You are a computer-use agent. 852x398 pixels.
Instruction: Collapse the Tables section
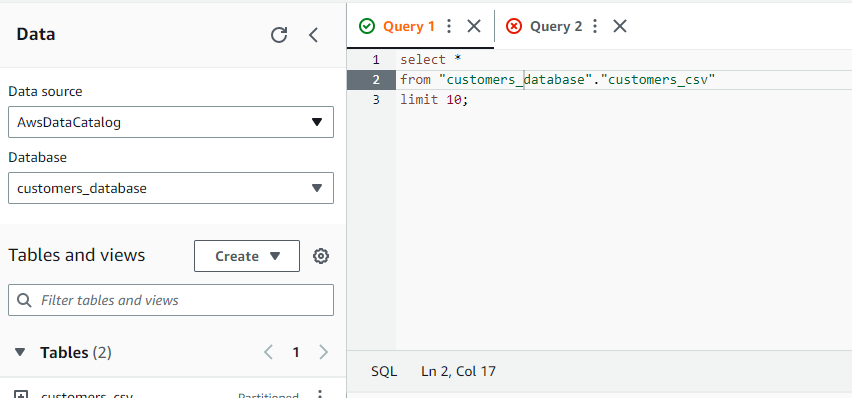pos(20,352)
